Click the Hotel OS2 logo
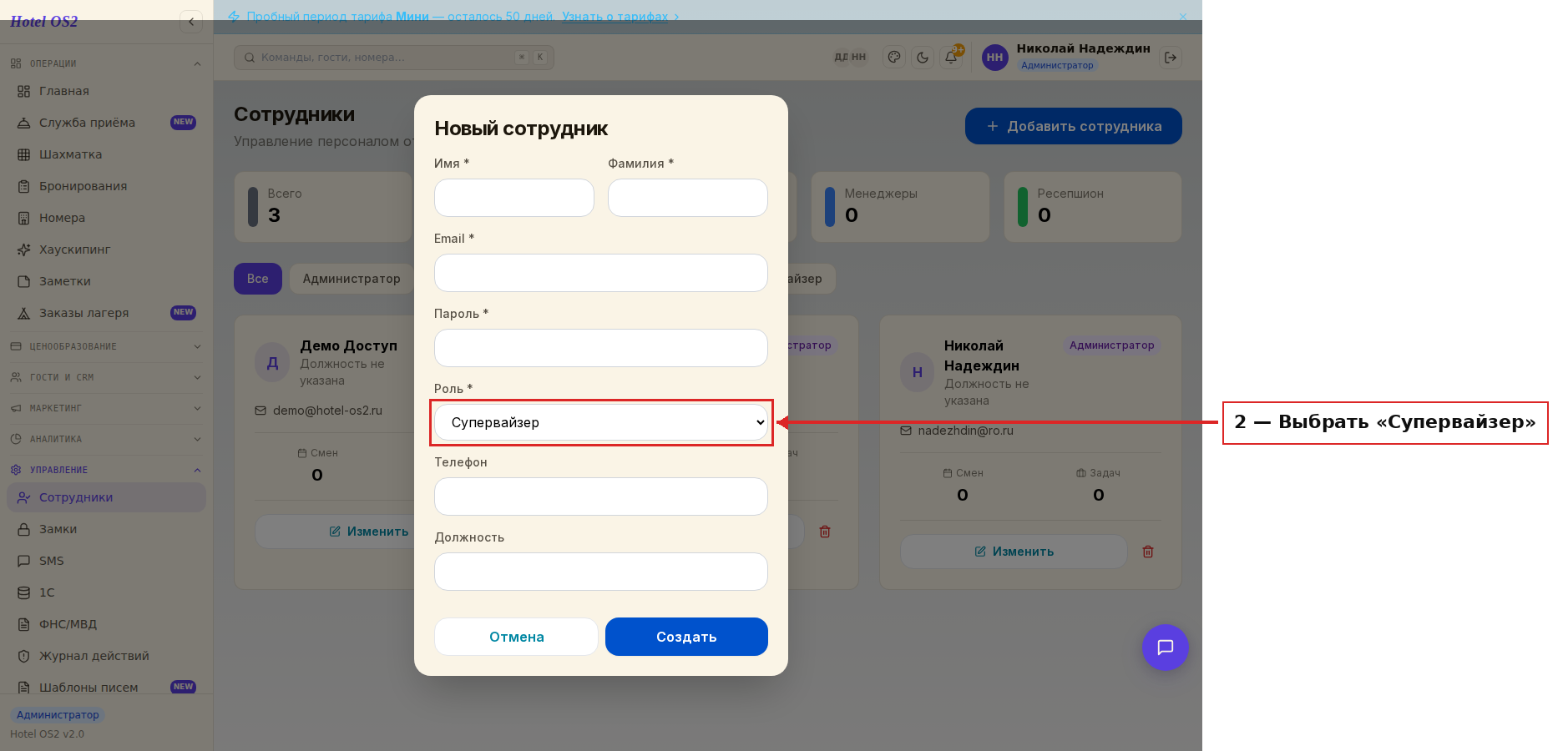The image size is (1568, 751). [44, 22]
